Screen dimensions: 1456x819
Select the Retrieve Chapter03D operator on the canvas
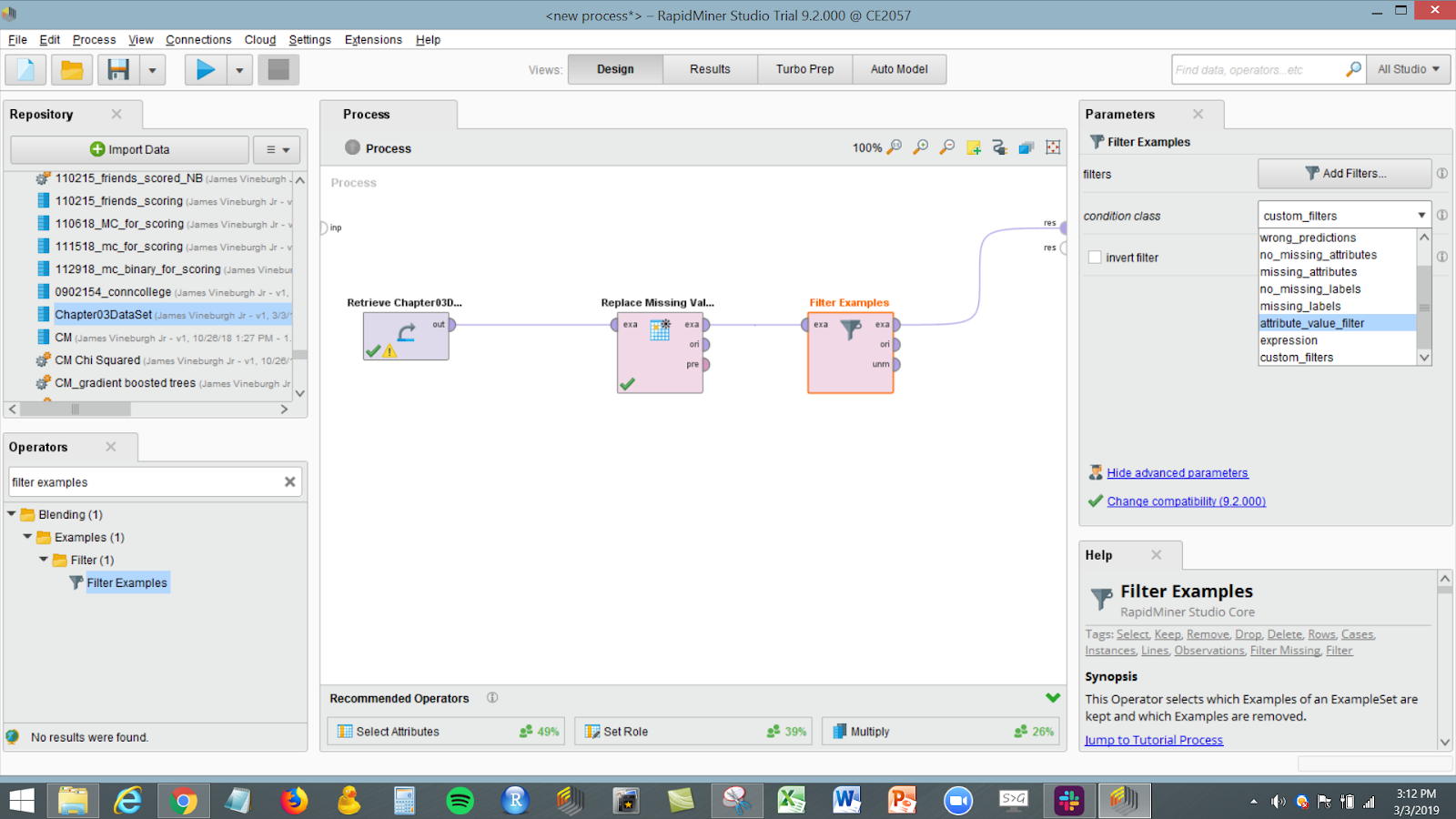coord(406,336)
